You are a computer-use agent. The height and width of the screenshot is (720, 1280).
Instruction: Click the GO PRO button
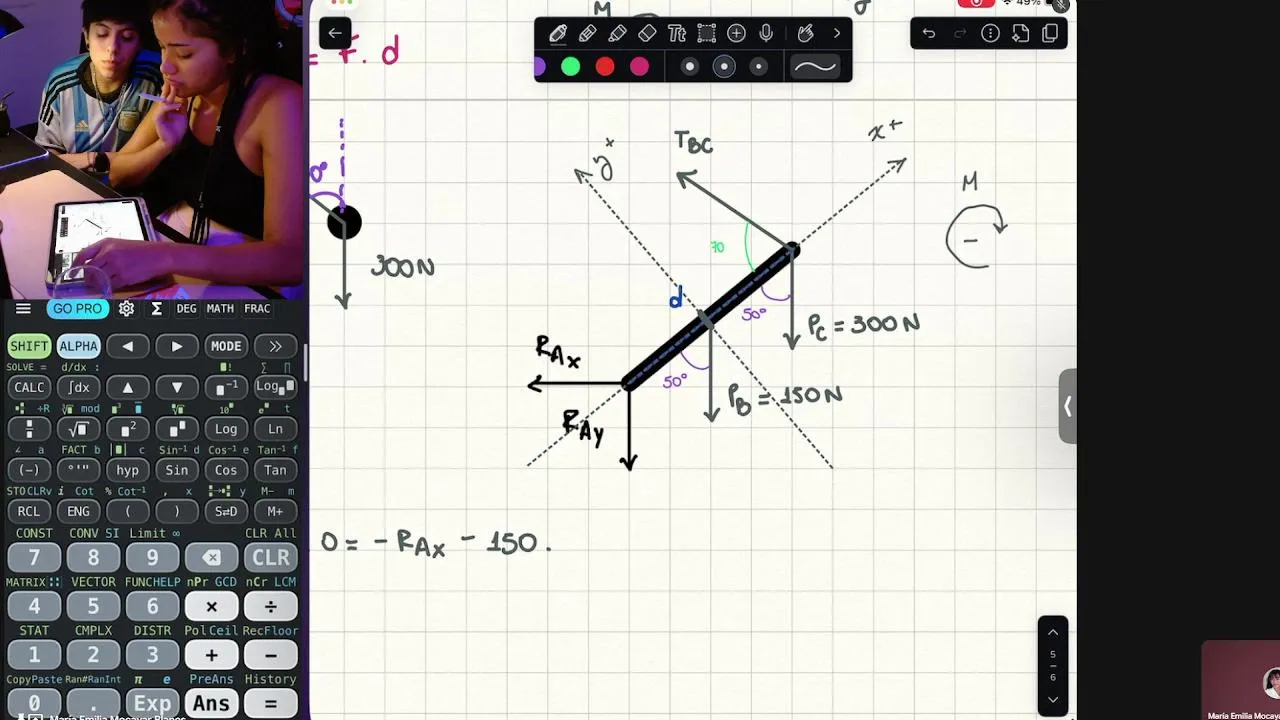point(78,309)
